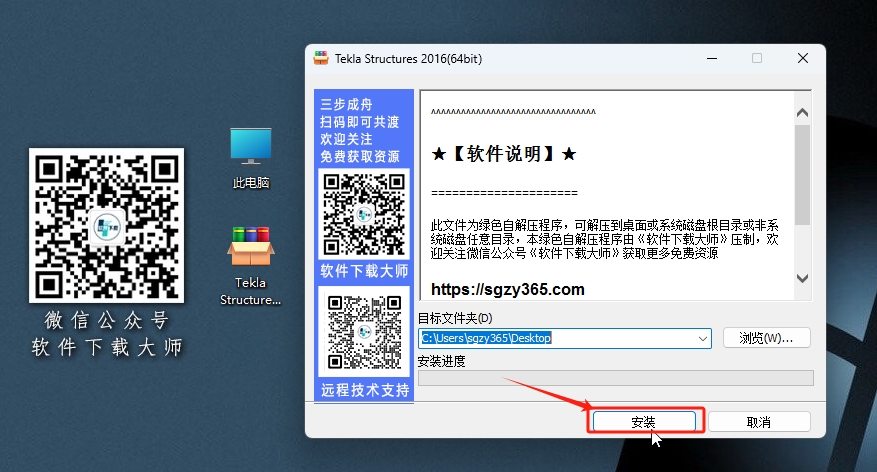
Task: Click the 安装进度 progress bar
Action: tap(615, 378)
